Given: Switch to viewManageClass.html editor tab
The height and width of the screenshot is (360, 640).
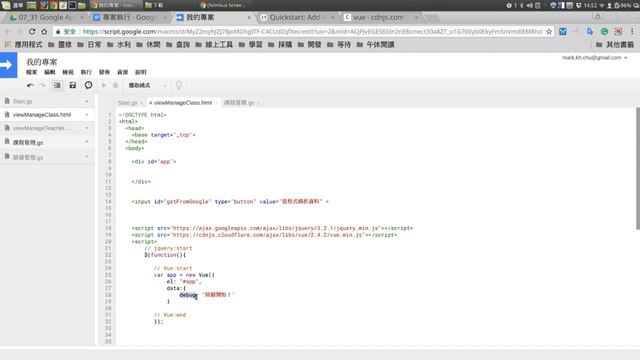Looking at the screenshot, I should coord(183,103).
